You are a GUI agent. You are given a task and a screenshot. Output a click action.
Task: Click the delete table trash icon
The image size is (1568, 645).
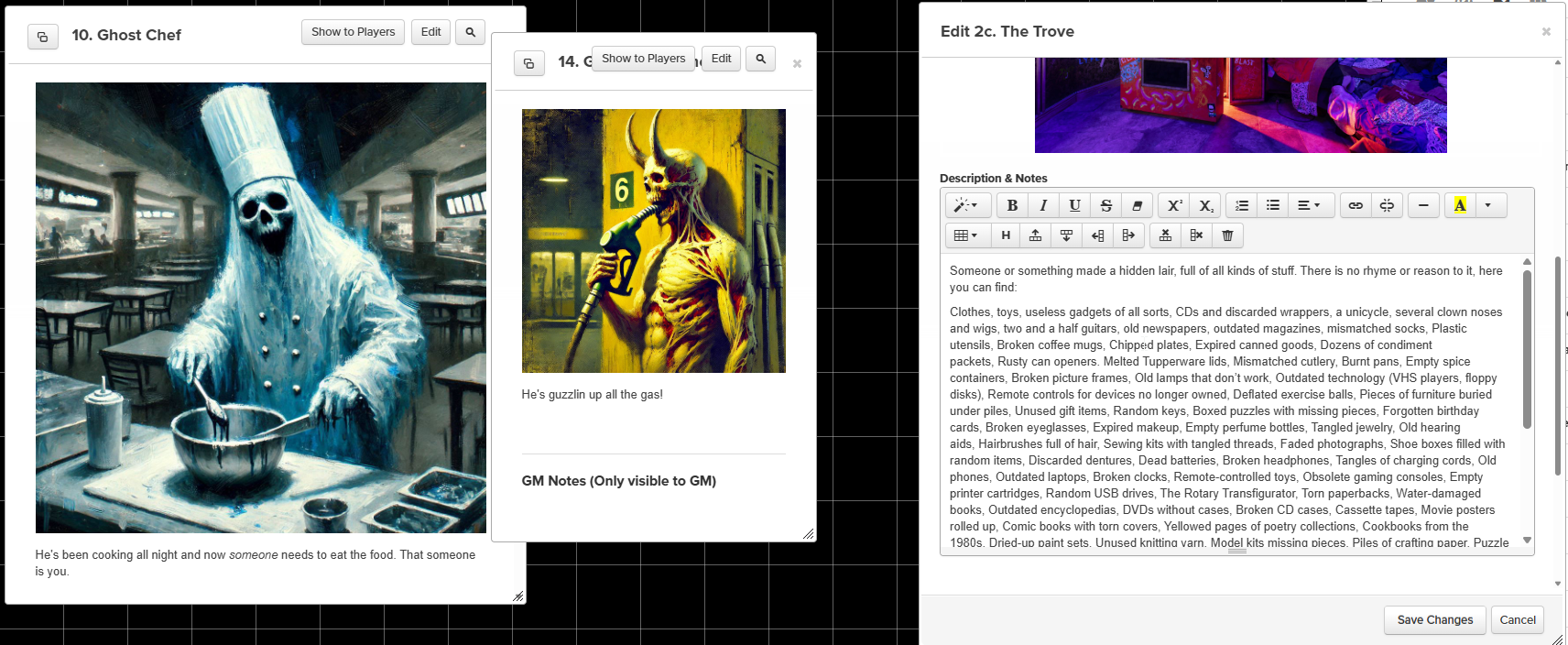tap(1227, 235)
